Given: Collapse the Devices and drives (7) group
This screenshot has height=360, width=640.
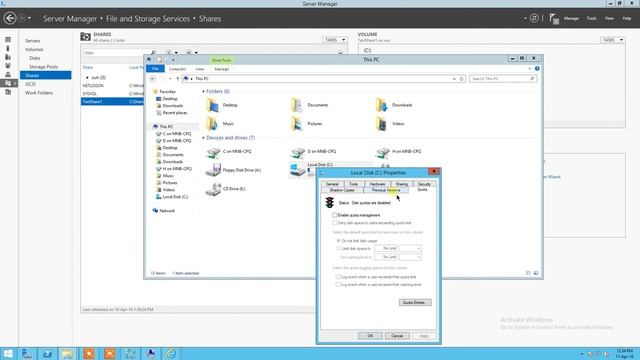Looking at the screenshot, I should (203, 138).
